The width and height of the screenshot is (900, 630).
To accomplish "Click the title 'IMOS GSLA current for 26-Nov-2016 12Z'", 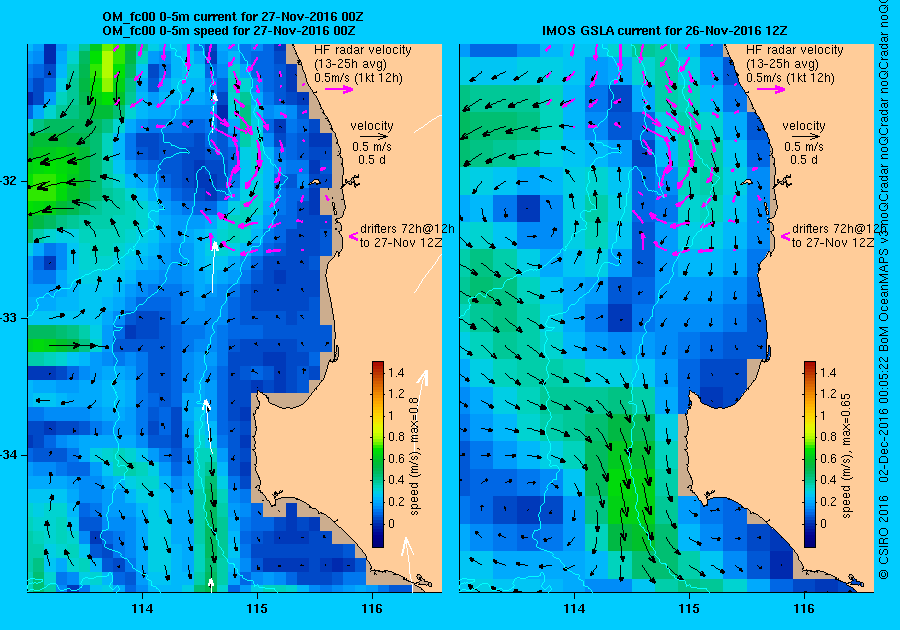I will pos(665,30).
